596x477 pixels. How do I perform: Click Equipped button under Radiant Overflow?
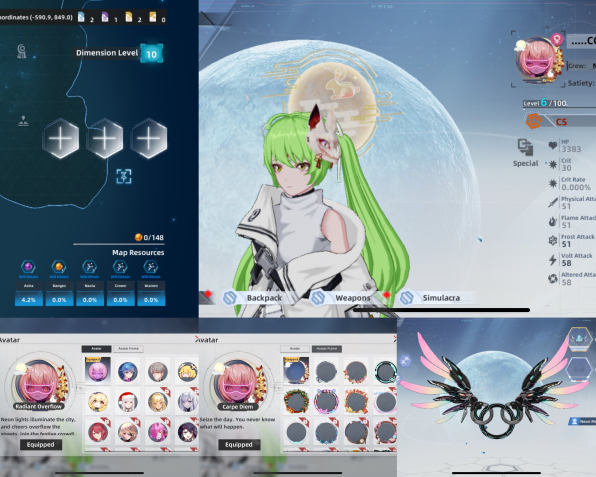(x=41, y=445)
